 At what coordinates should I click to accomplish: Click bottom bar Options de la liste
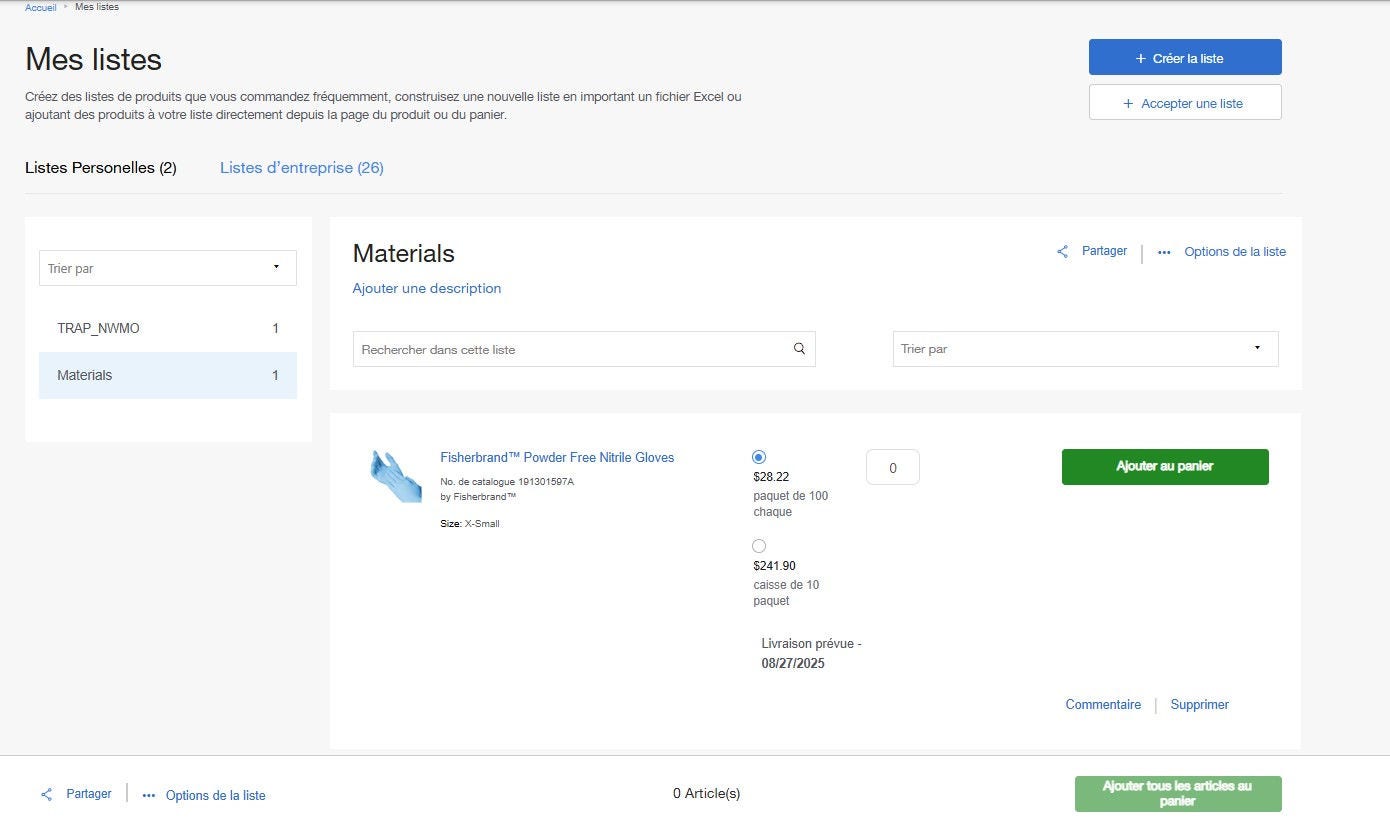[x=216, y=796]
